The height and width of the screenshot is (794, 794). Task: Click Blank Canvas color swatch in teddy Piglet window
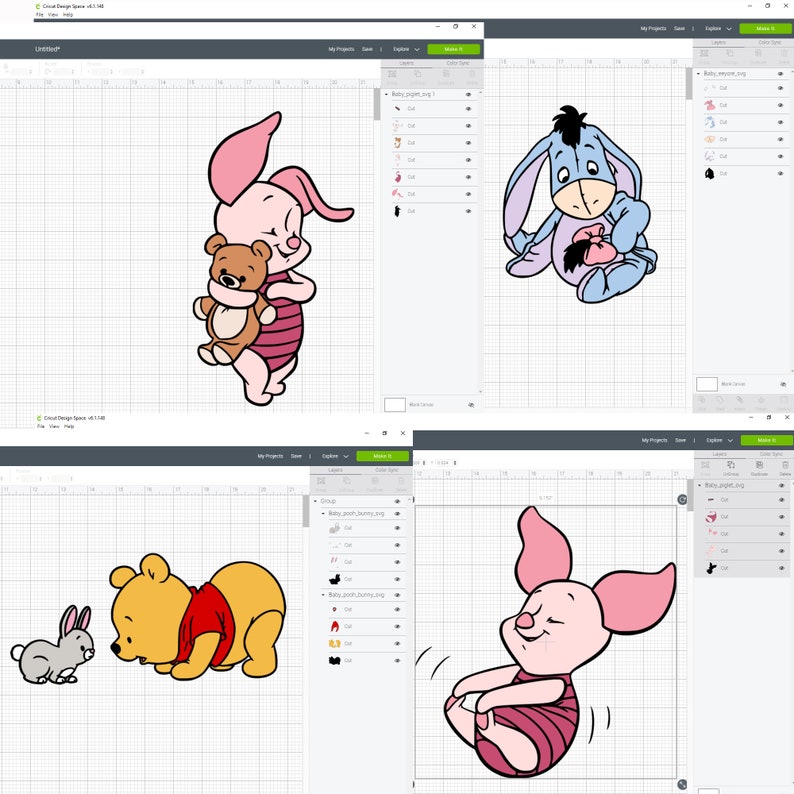(x=394, y=405)
